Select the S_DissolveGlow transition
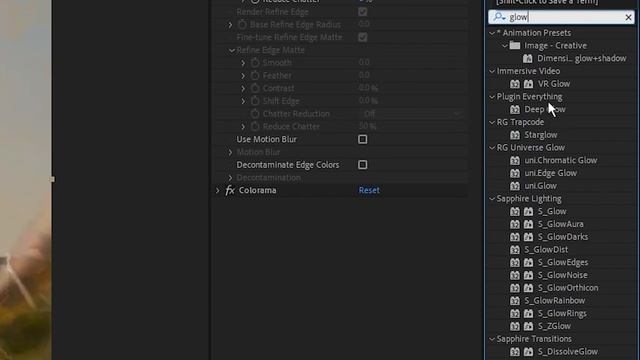The image size is (640, 360). [568, 351]
